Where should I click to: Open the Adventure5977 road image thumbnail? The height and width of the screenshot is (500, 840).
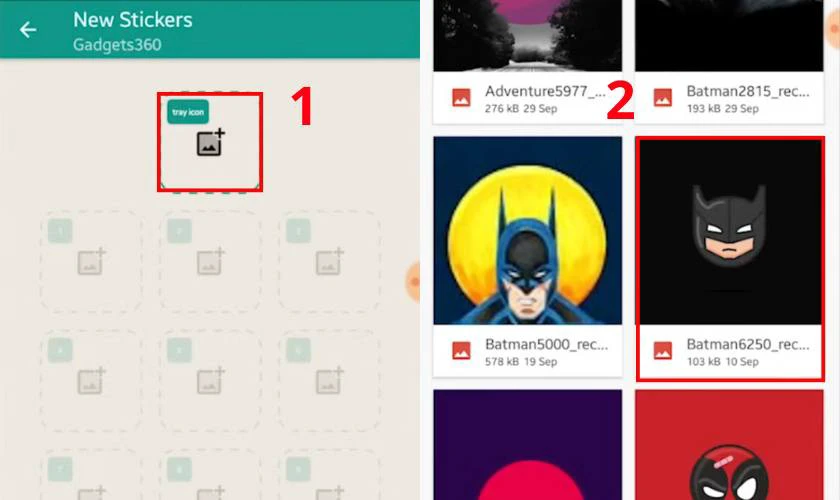(528, 35)
